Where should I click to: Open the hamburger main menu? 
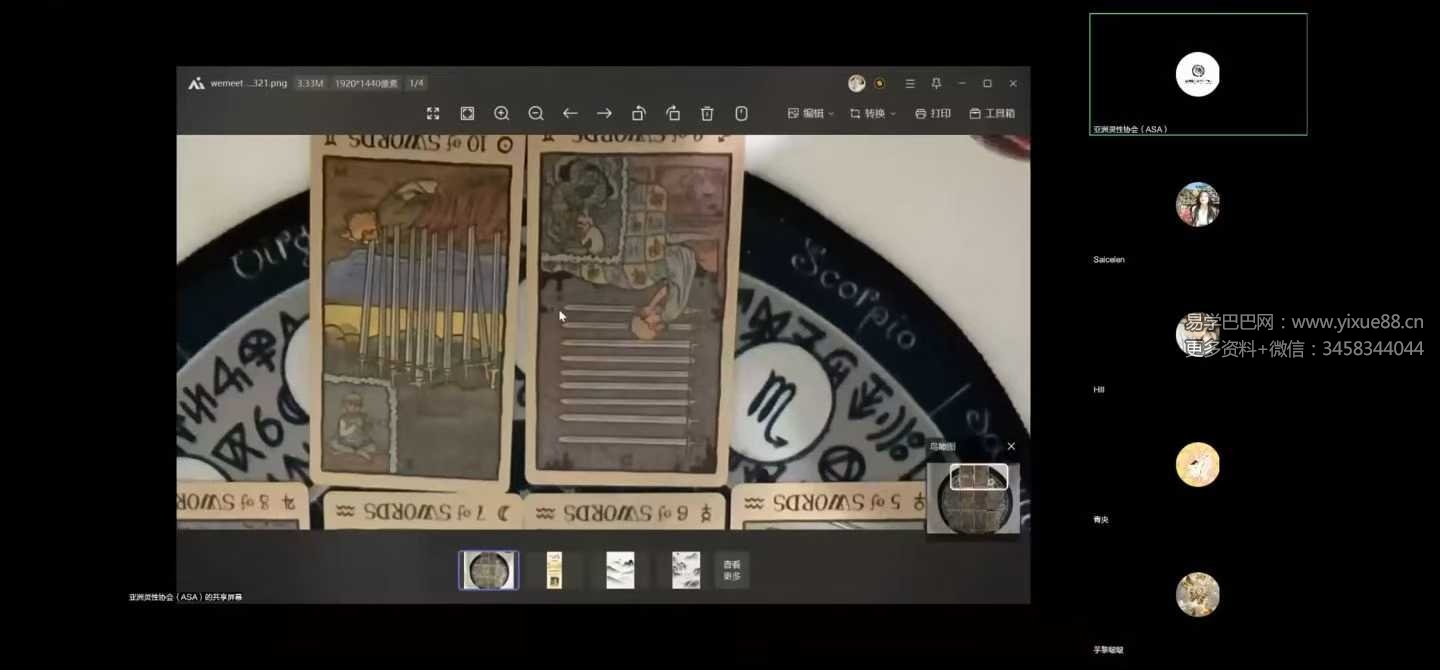coord(910,84)
